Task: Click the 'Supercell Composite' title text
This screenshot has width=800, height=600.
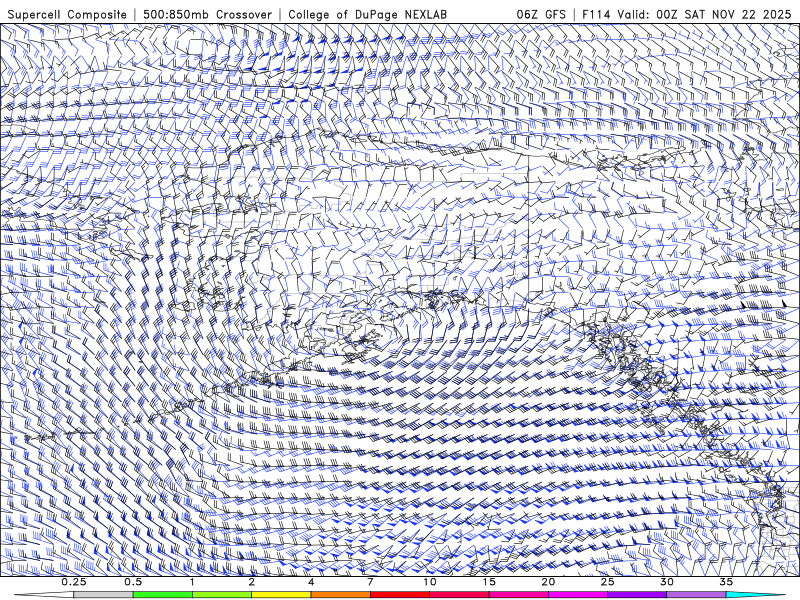Action: pyautogui.click(x=67, y=15)
